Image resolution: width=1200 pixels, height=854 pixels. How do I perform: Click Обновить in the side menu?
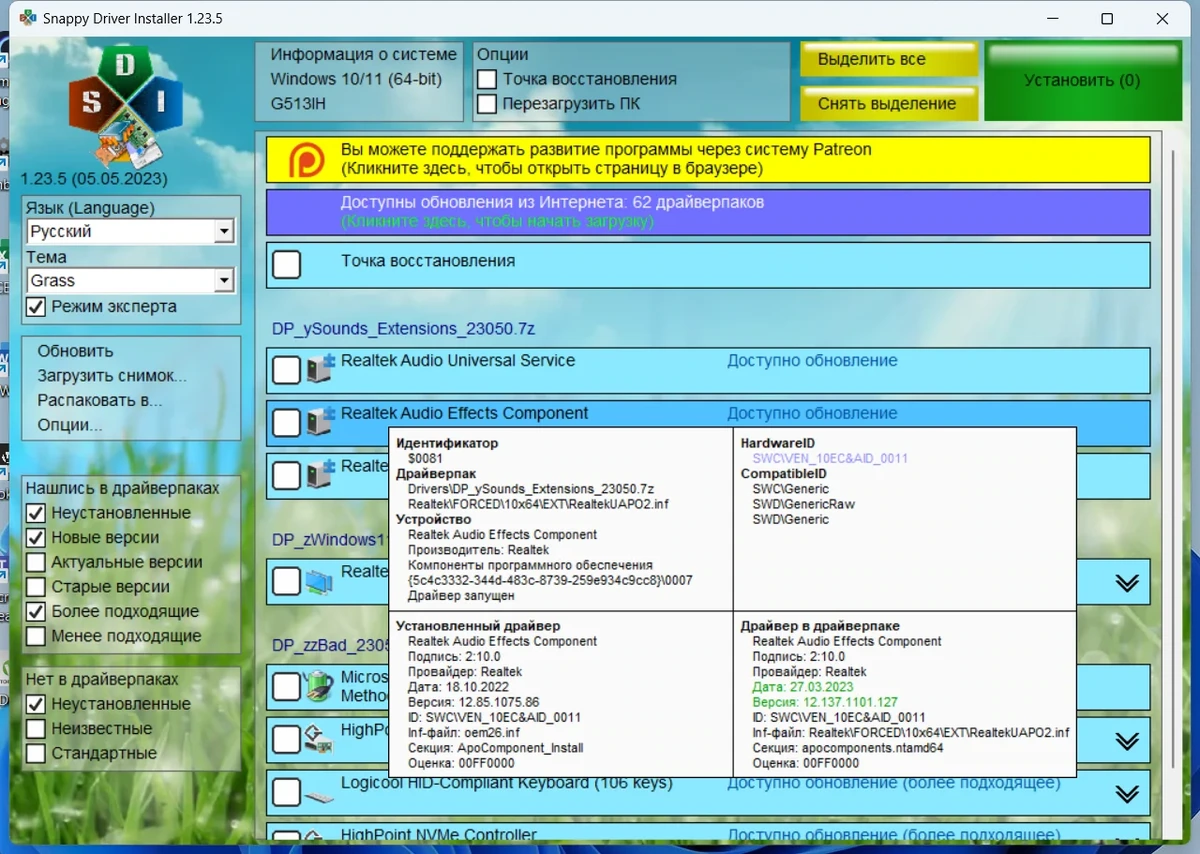coord(76,351)
